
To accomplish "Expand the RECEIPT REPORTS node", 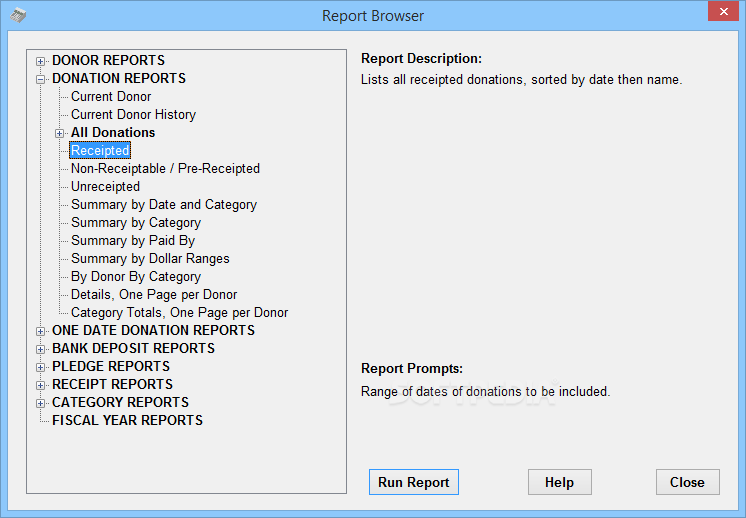I will point(40,386).
